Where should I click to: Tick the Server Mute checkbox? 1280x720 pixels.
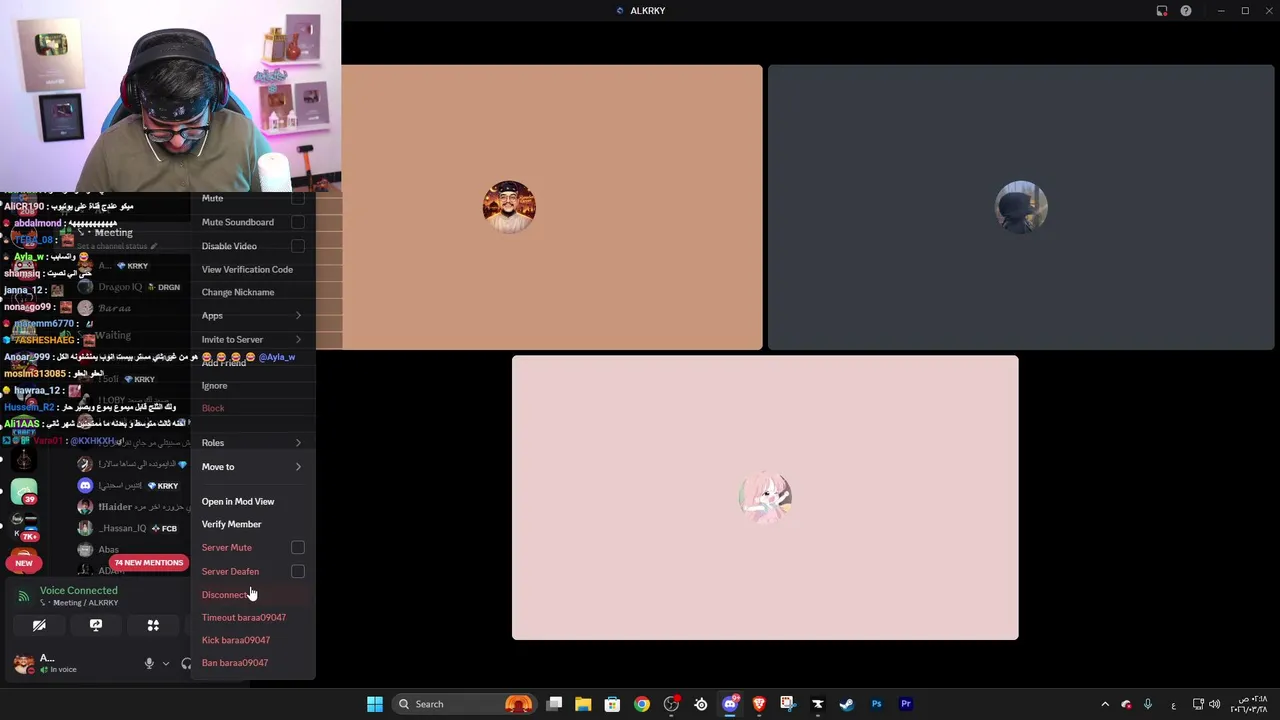(x=297, y=548)
